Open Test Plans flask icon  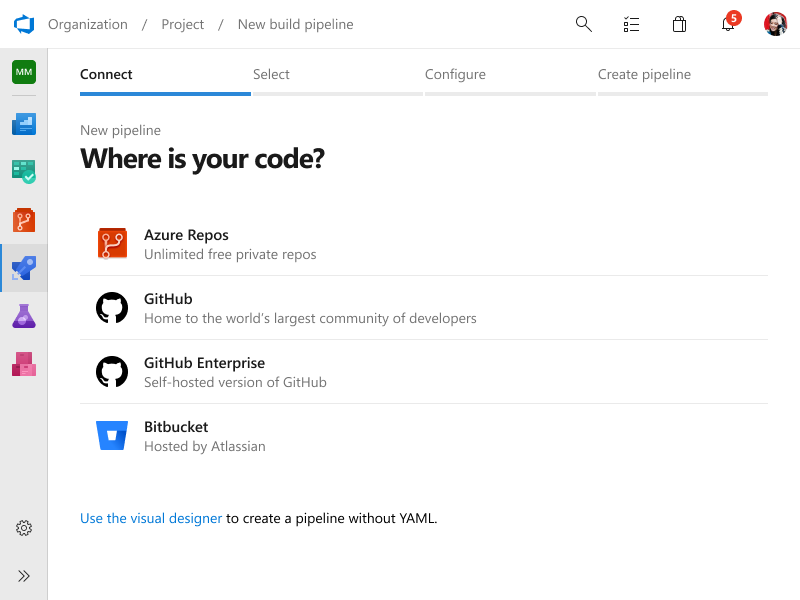pyautogui.click(x=24, y=316)
